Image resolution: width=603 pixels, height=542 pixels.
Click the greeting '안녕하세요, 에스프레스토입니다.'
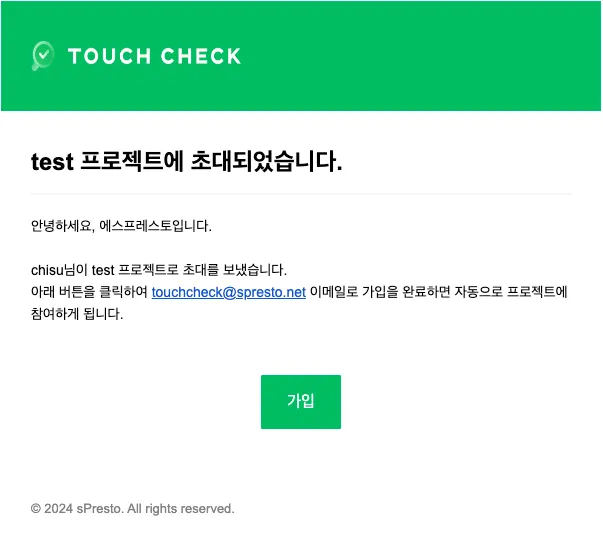(121, 226)
